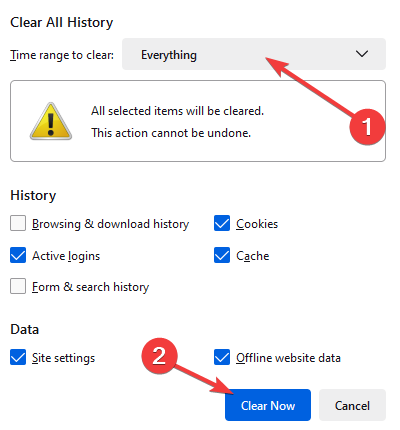This screenshot has width=400, height=430.
Task: Click the This action cannot be undone text
Action: (171, 133)
